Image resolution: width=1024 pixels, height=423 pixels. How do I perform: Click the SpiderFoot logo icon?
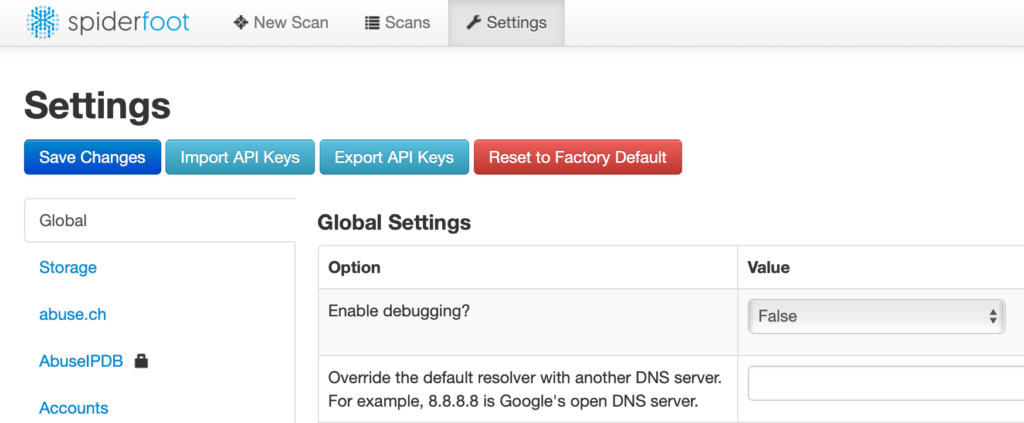[x=42, y=22]
